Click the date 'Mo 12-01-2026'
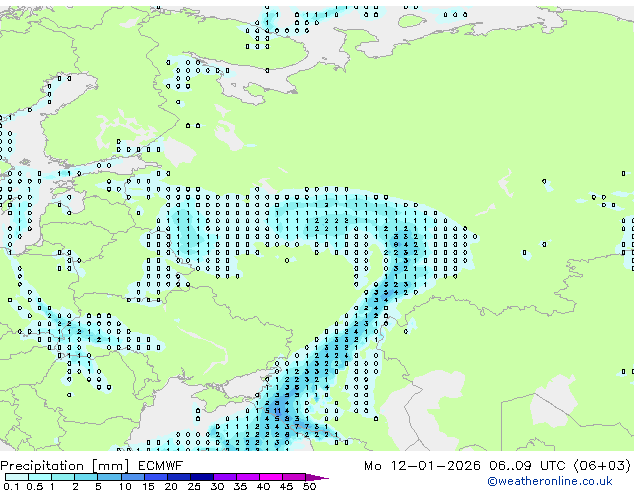Viewport: 634px width, 490px height. (x=422, y=466)
